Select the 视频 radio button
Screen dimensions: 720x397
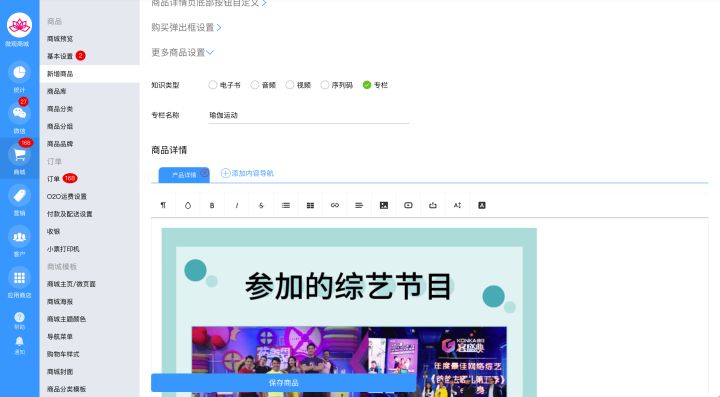click(x=290, y=85)
